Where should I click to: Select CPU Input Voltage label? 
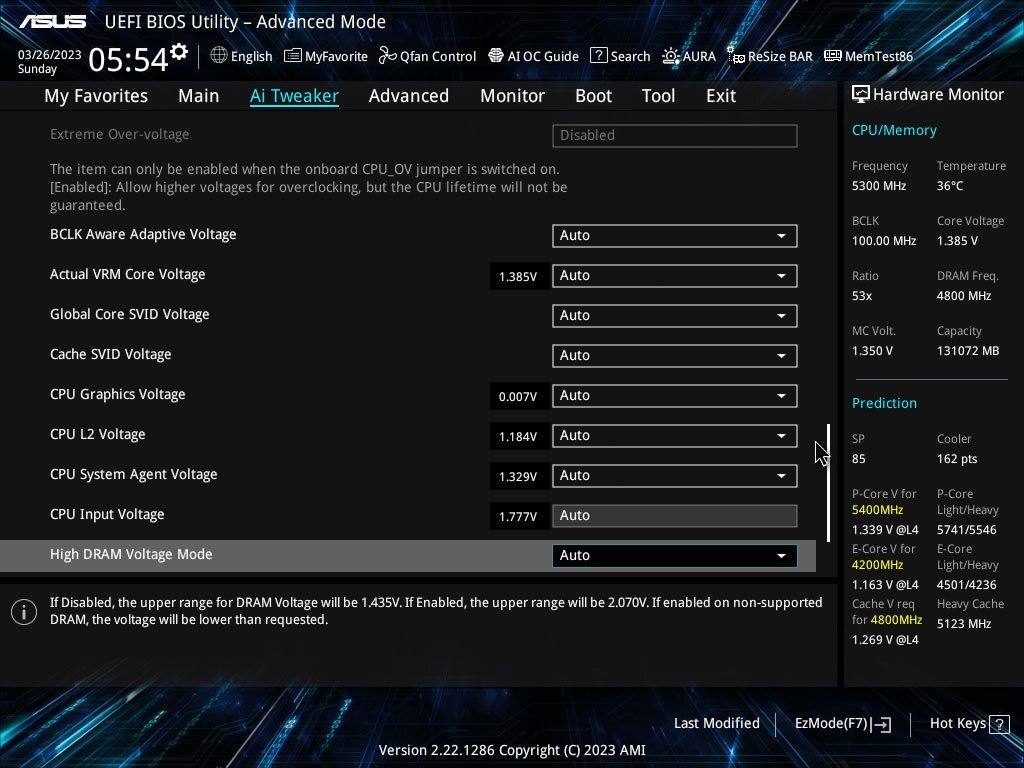coord(107,515)
